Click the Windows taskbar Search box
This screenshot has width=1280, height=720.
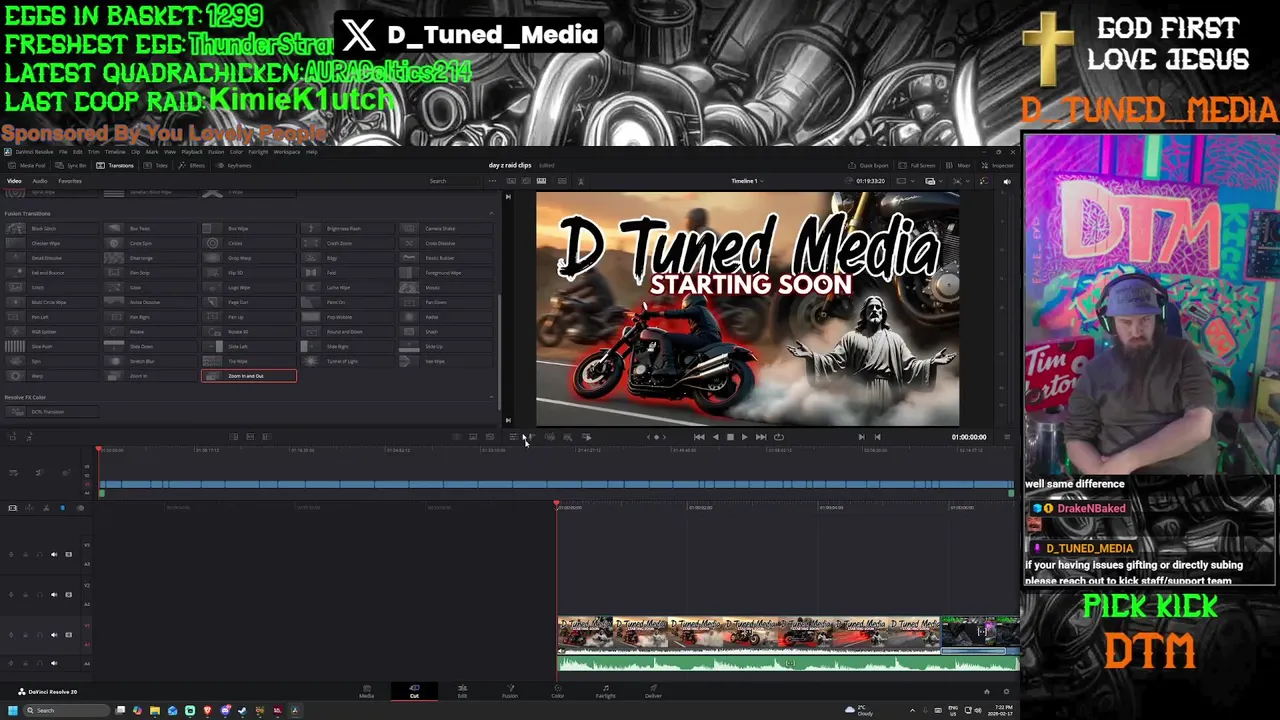point(68,711)
